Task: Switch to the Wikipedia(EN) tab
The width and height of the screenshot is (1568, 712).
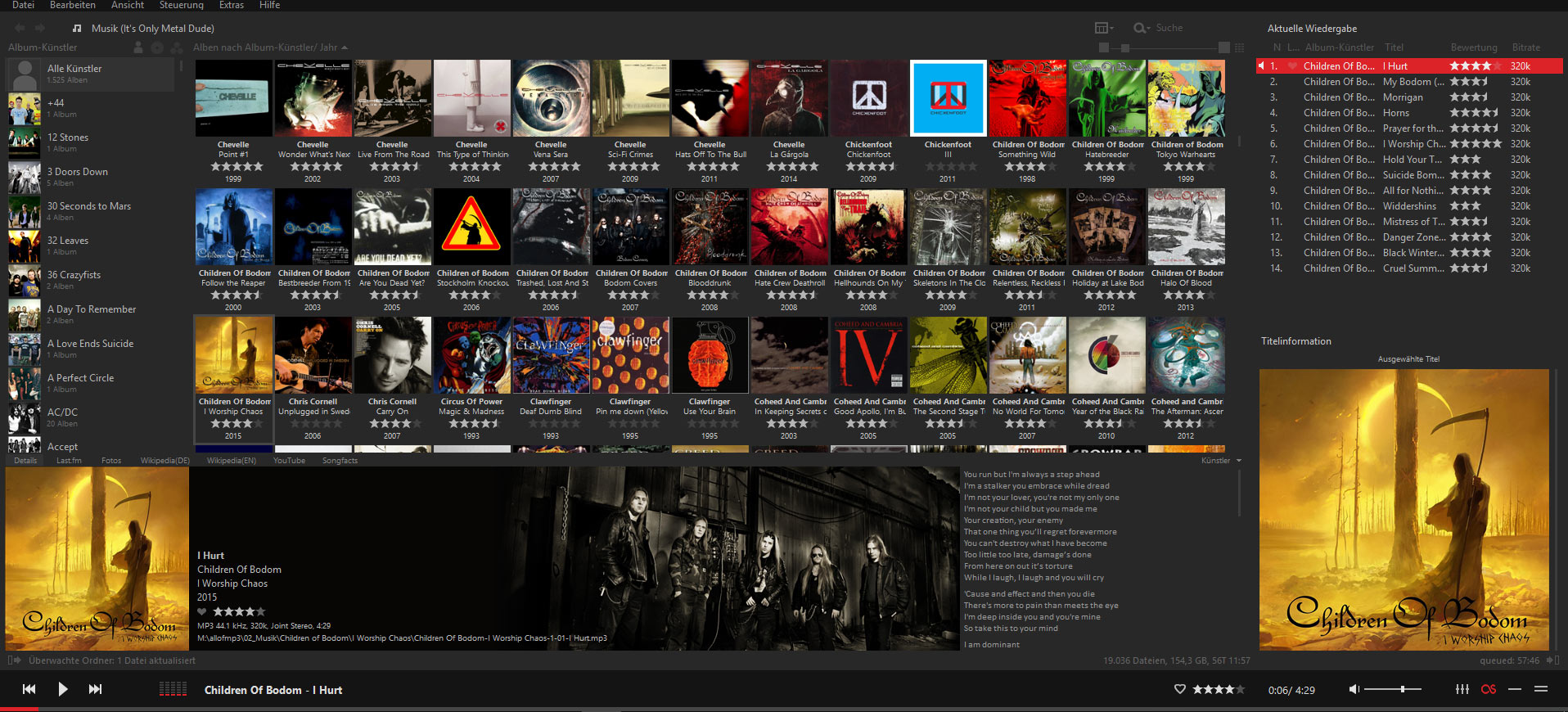Action: tap(231, 461)
